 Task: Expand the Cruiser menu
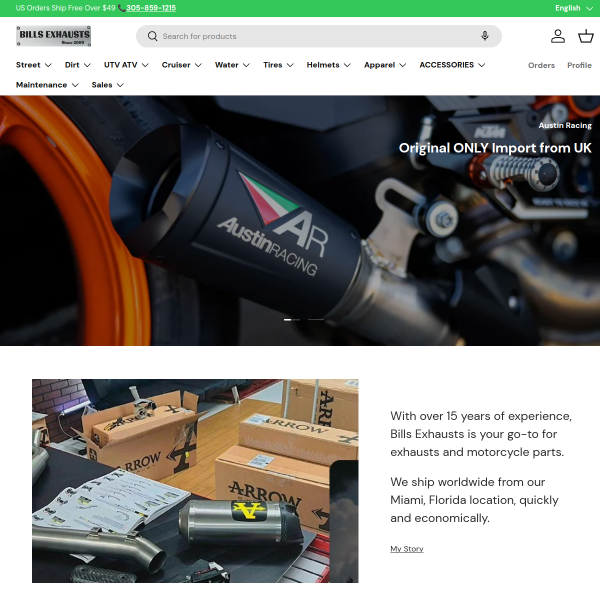181,65
